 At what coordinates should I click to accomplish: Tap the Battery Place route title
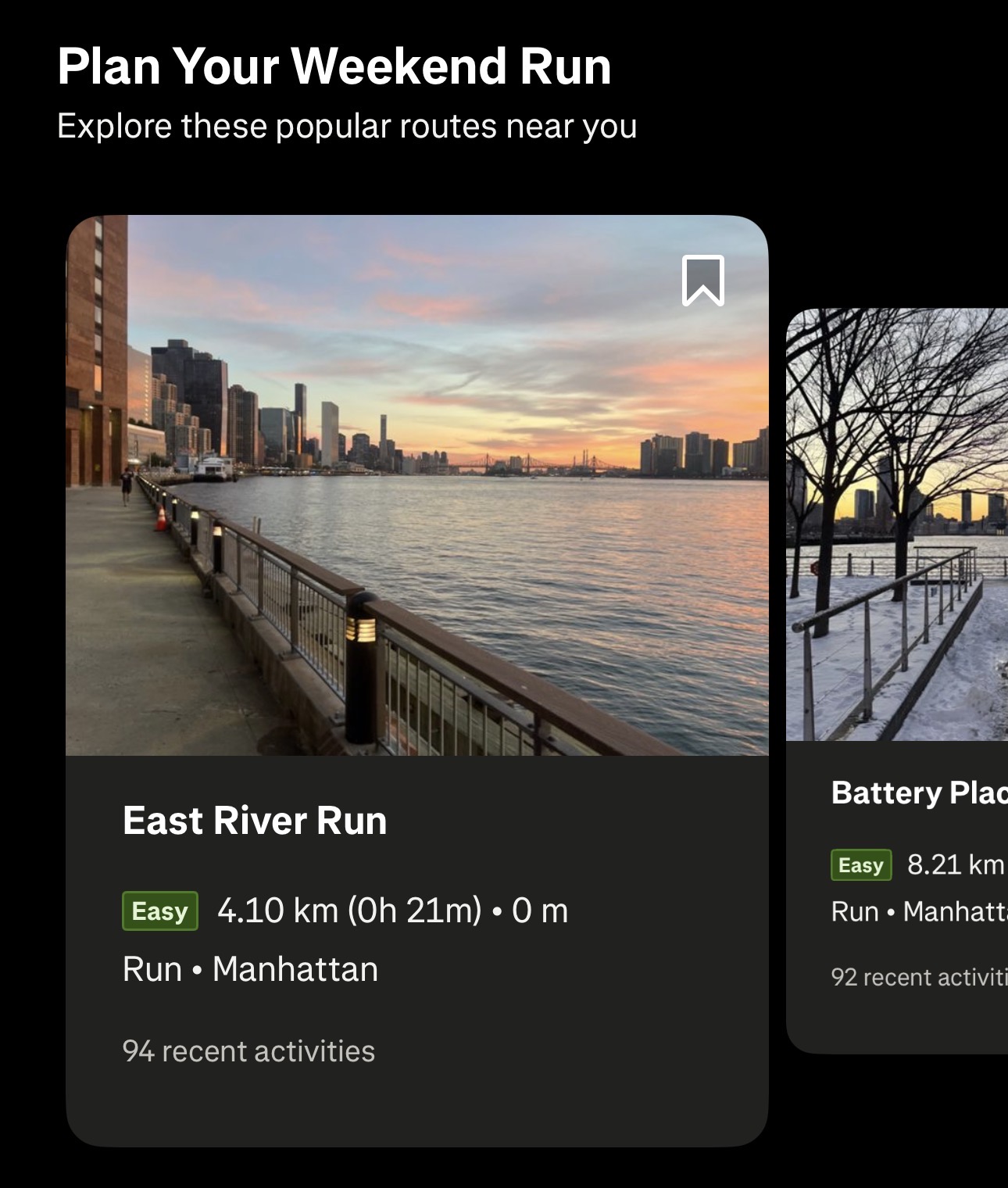click(919, 793)
